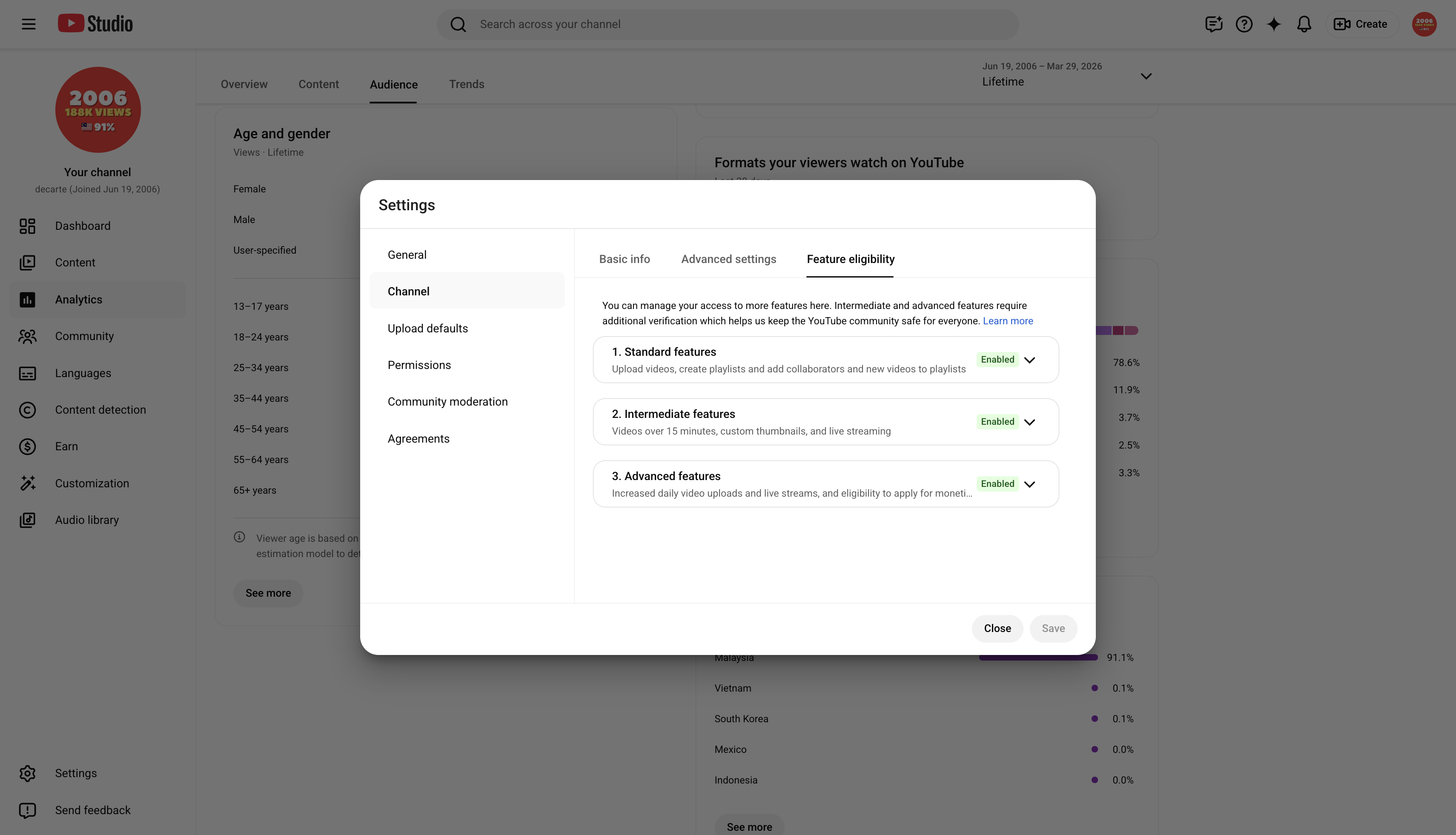1456x835 pixels.
Task: Focus the Search across your channel field
Action: [x=728, y=24]
